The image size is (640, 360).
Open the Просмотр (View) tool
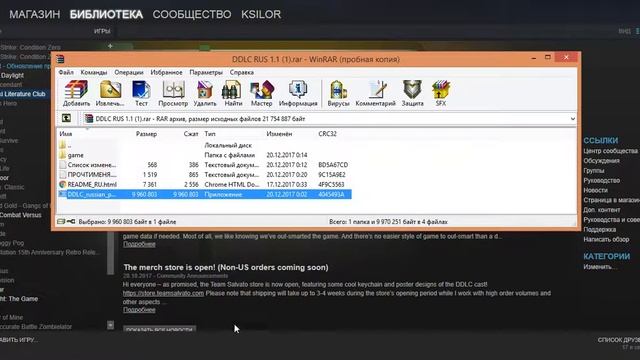pos(173,93)
